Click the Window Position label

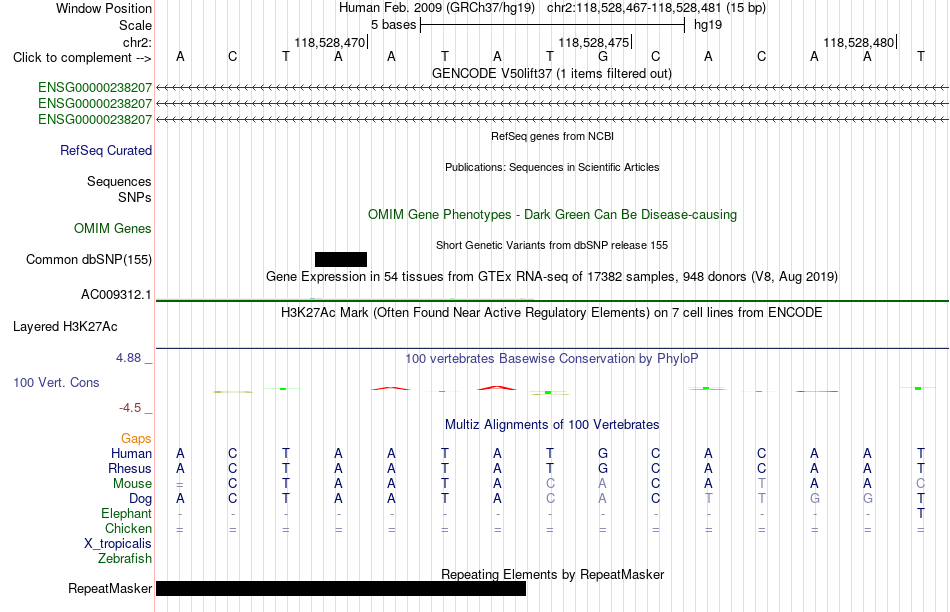tap(104, 8)
